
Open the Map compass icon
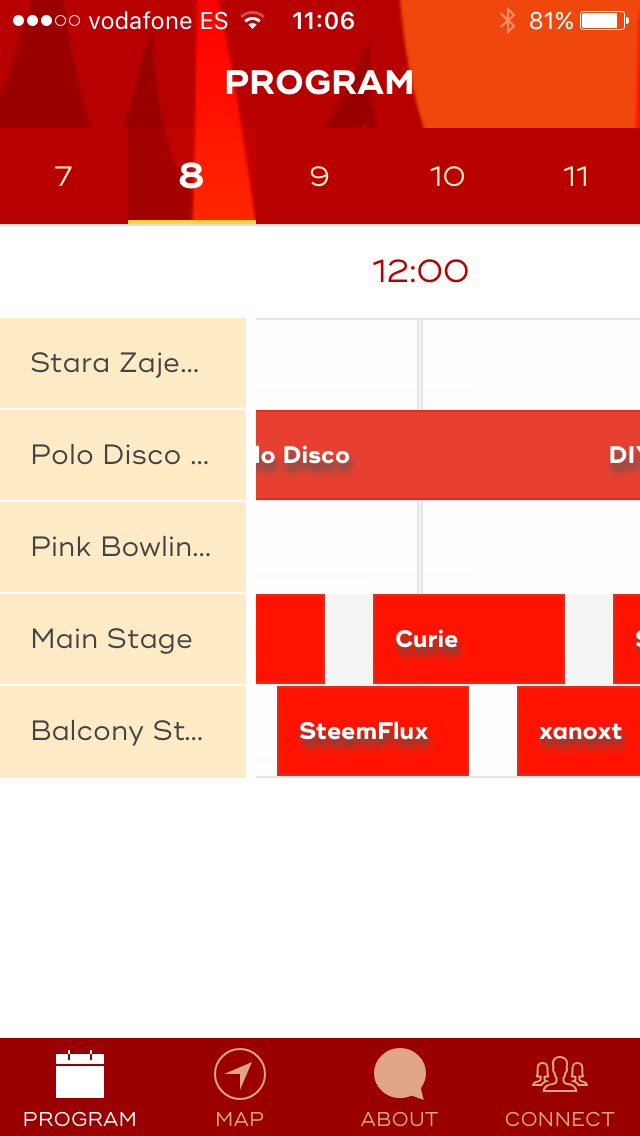(240, 1075)
